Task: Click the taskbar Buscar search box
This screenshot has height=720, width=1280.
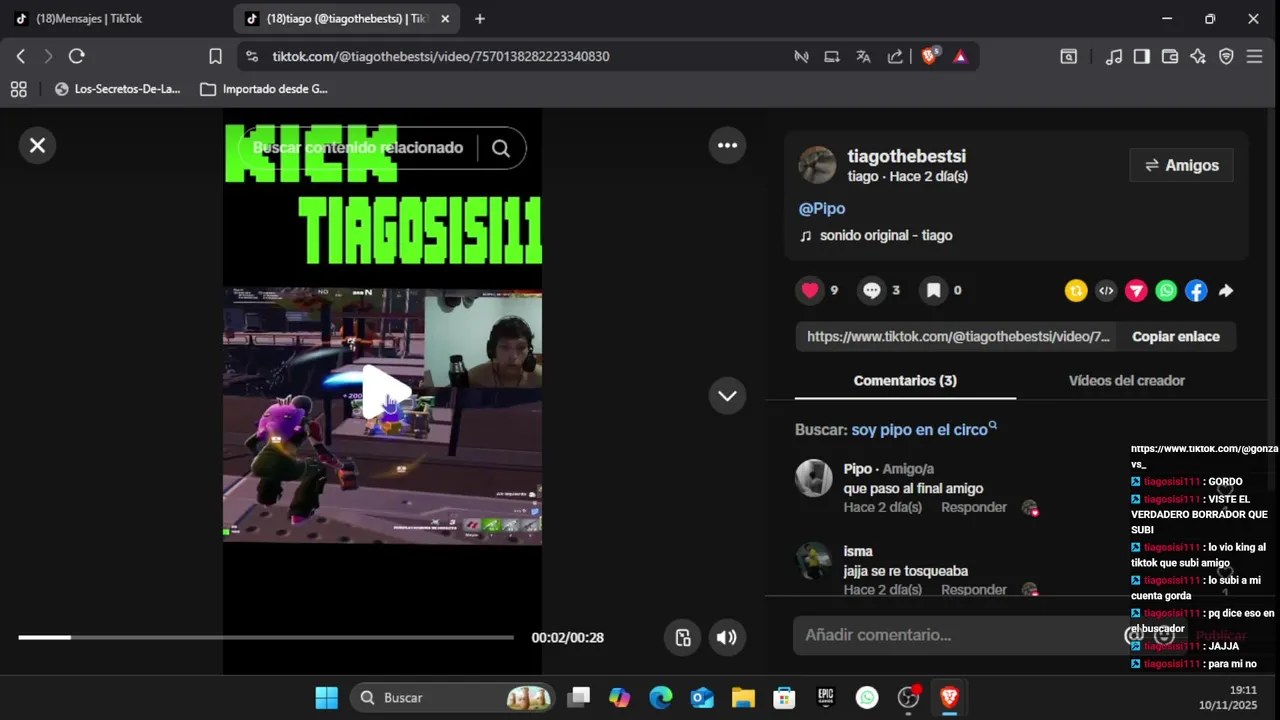Action: coord(453,698)
